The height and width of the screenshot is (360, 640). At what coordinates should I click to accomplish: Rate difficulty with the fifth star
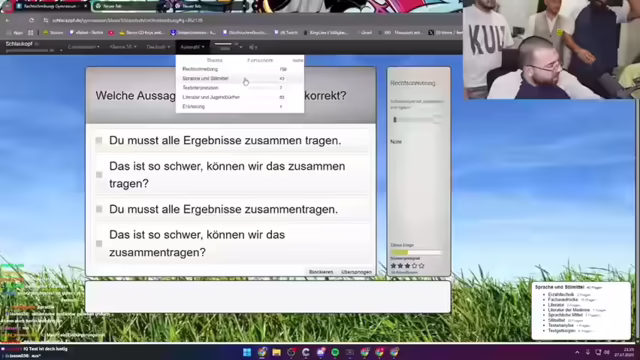[421, 266]
